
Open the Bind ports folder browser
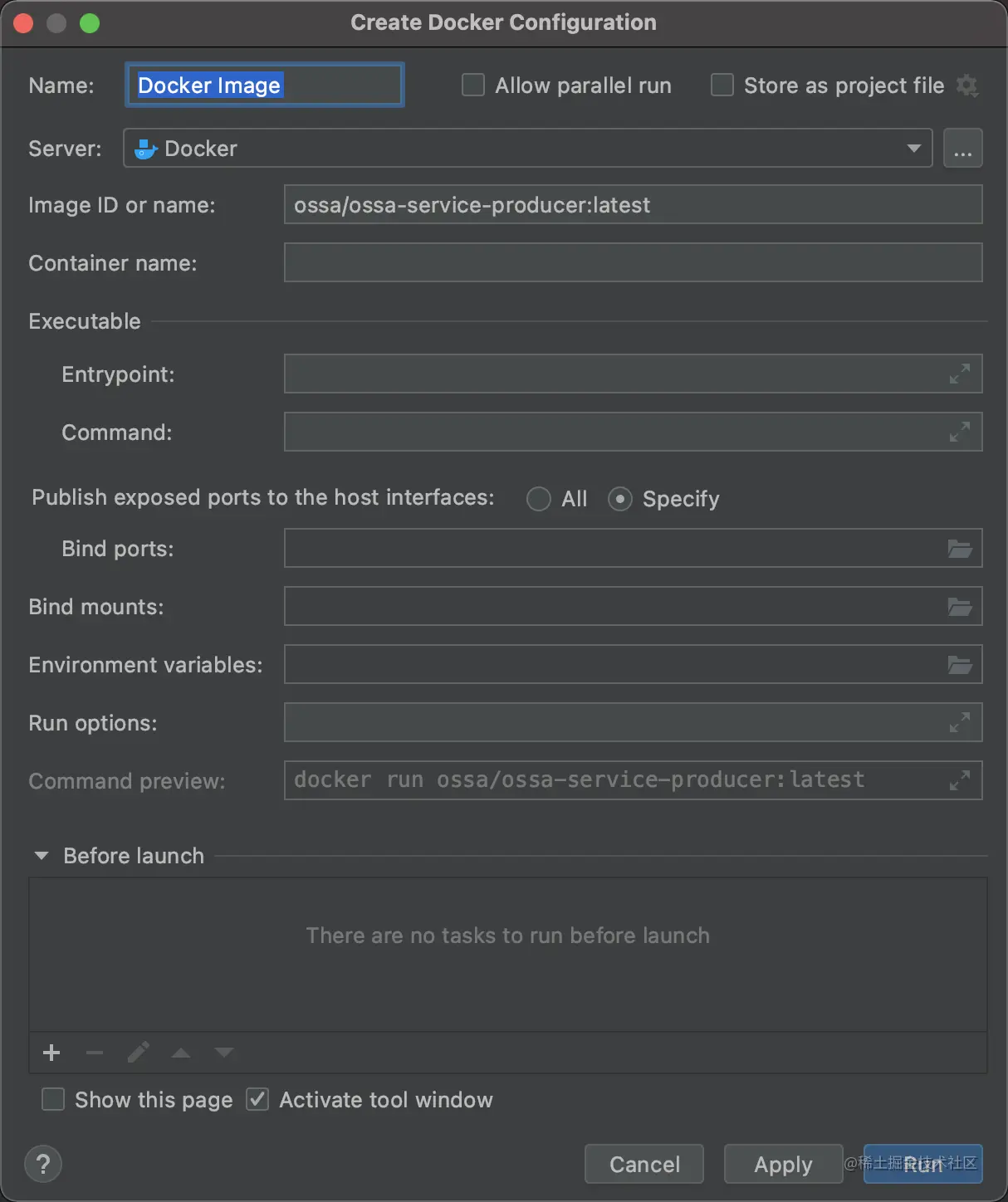tap(960, 549)
